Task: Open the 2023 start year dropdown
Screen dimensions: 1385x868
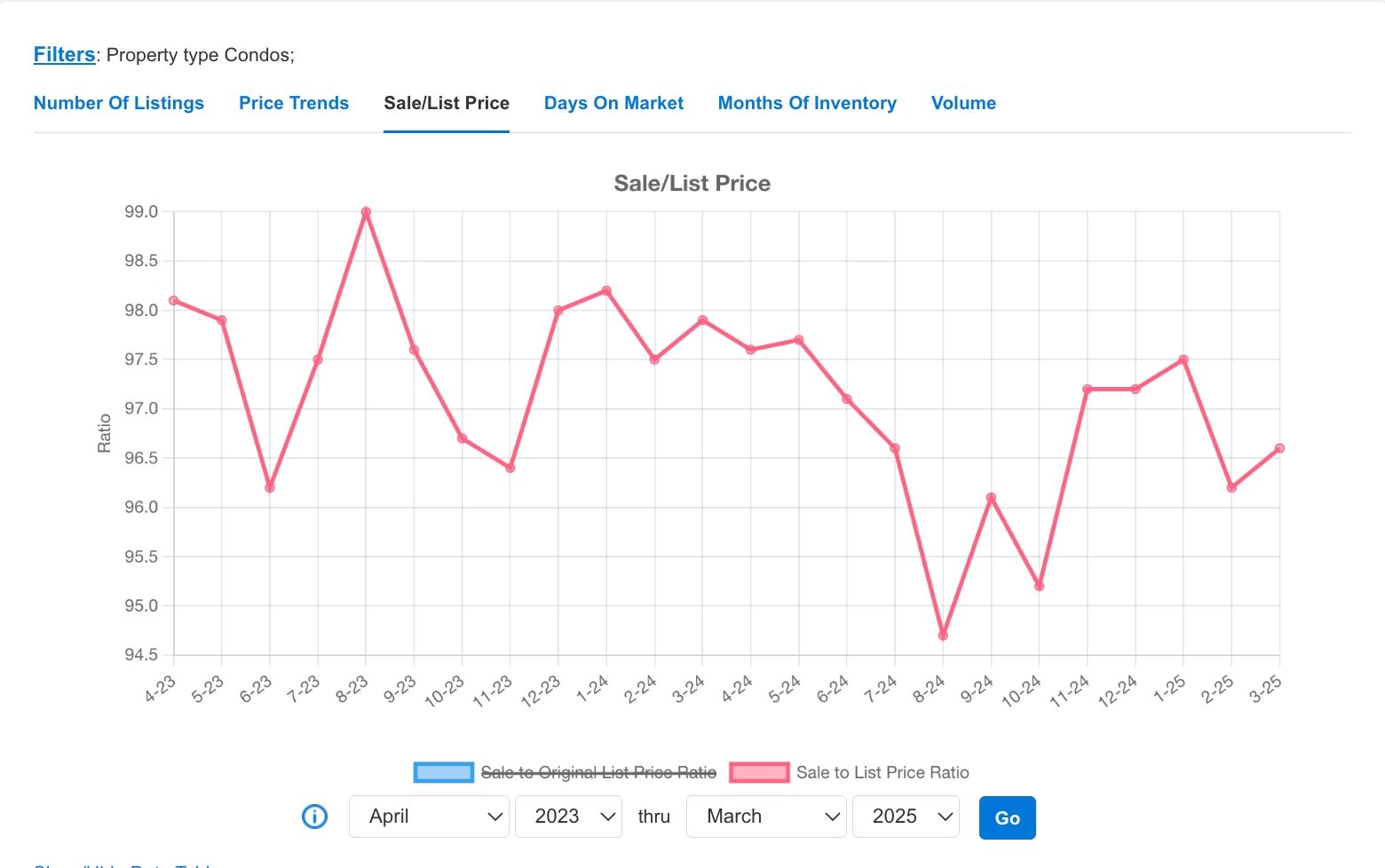Action: point(568,817)
